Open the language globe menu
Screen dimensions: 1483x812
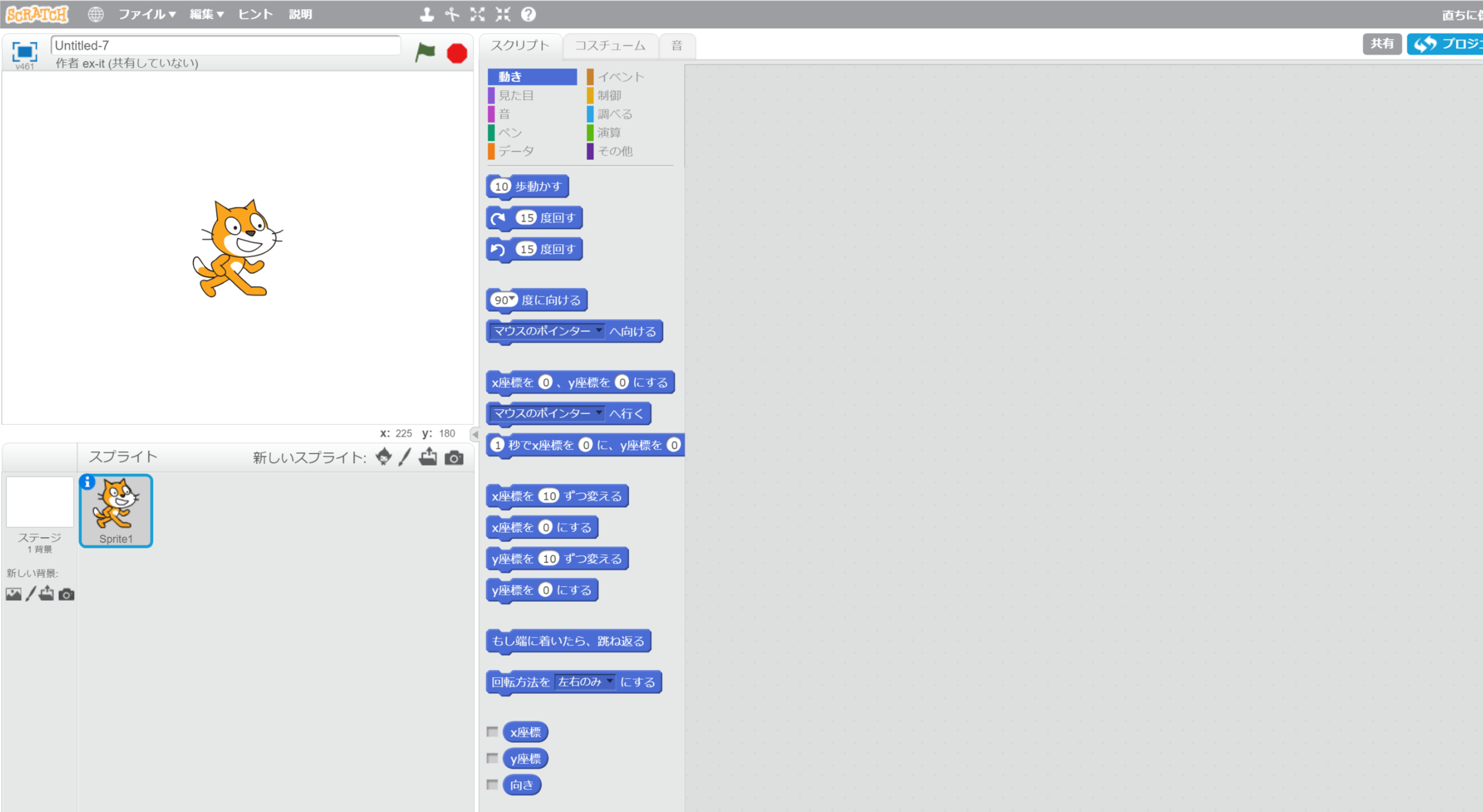[x=96, y=14]
